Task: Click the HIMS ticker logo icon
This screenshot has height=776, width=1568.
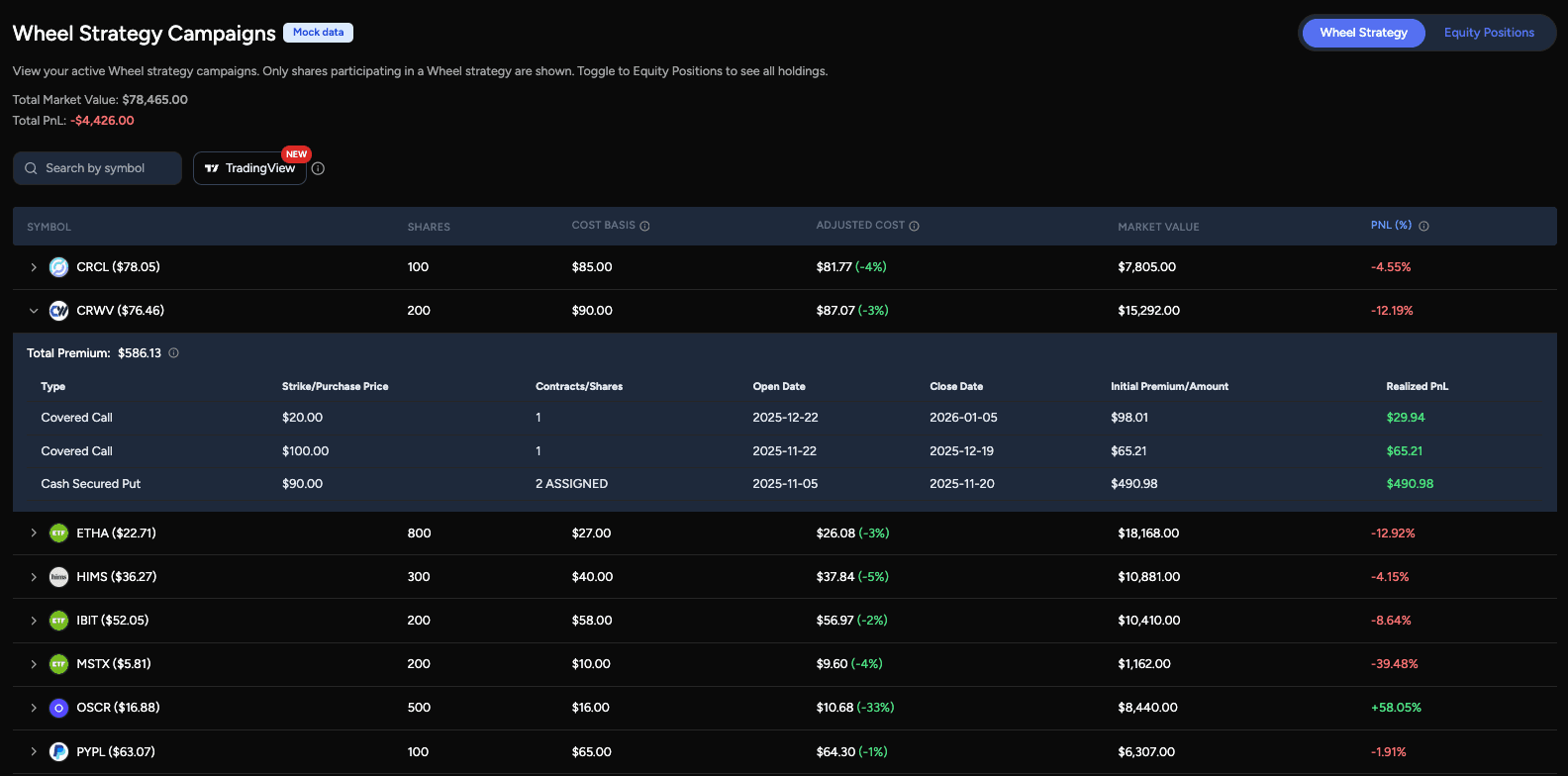Action: (x=58, y=577)
